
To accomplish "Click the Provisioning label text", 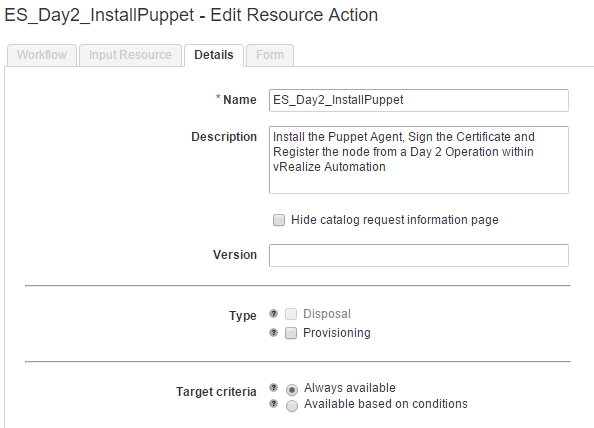I will [337, 333].
